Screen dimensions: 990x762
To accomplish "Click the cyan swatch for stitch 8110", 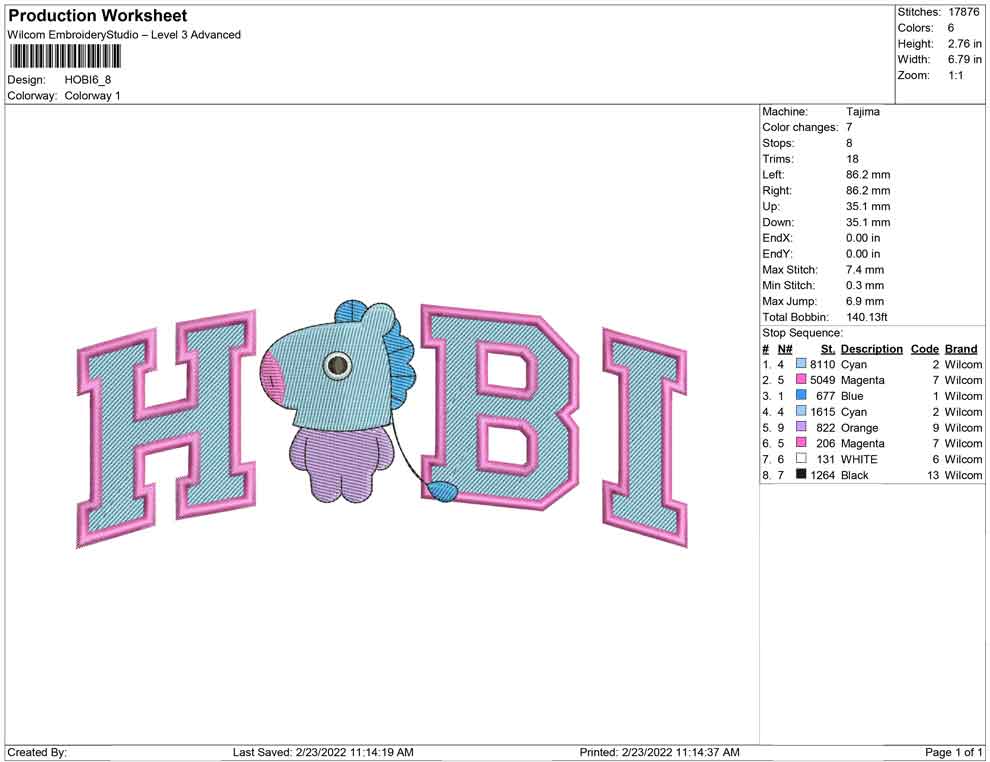I will coord(801,364).
